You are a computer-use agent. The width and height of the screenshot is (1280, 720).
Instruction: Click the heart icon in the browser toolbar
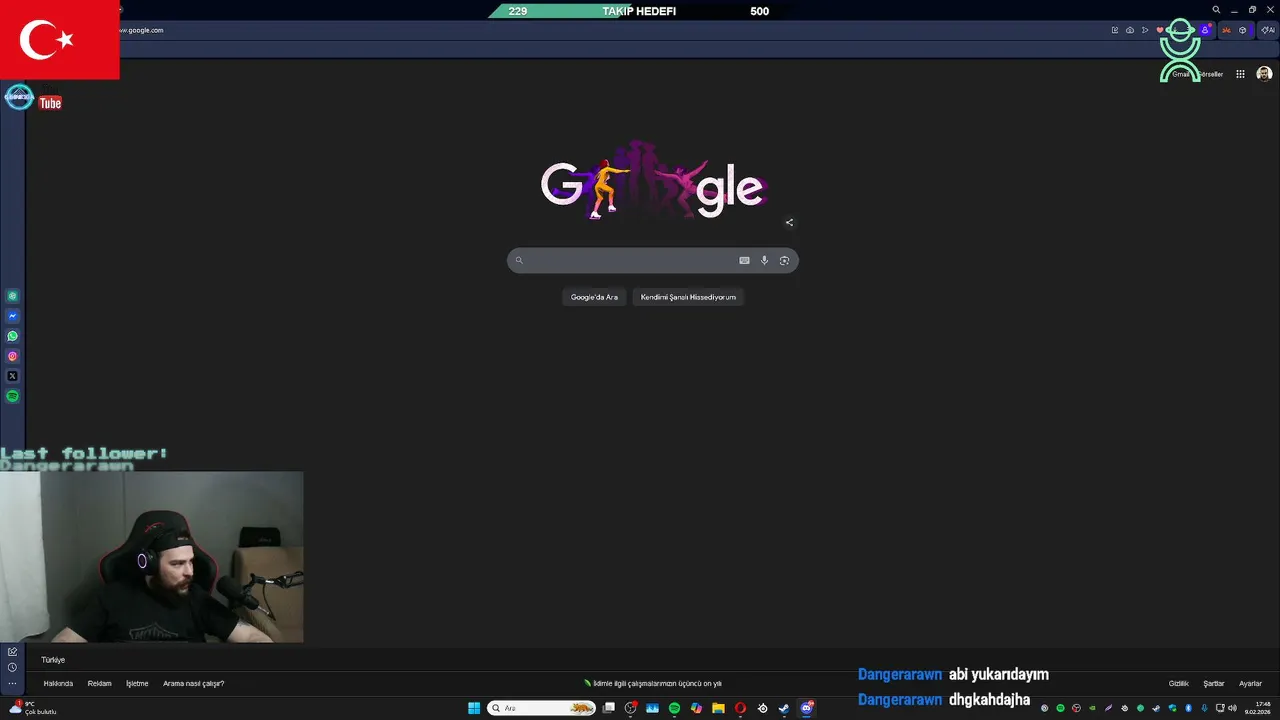coord(1160,30)
